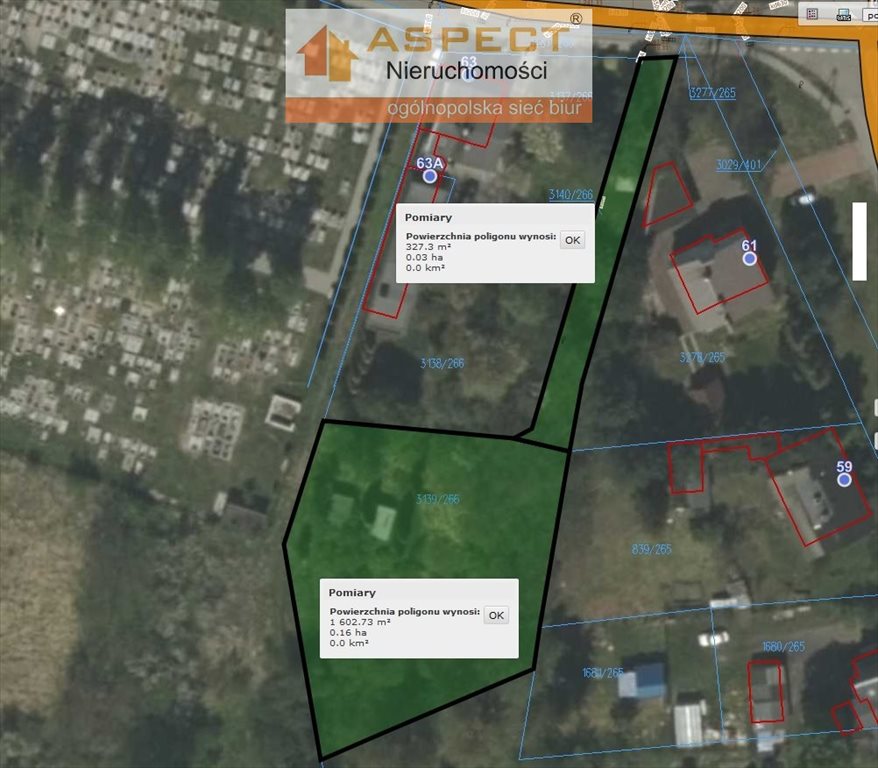Select parcel label 3277/265
Viewport: 878px width, 768px height.
pos(712,93)
